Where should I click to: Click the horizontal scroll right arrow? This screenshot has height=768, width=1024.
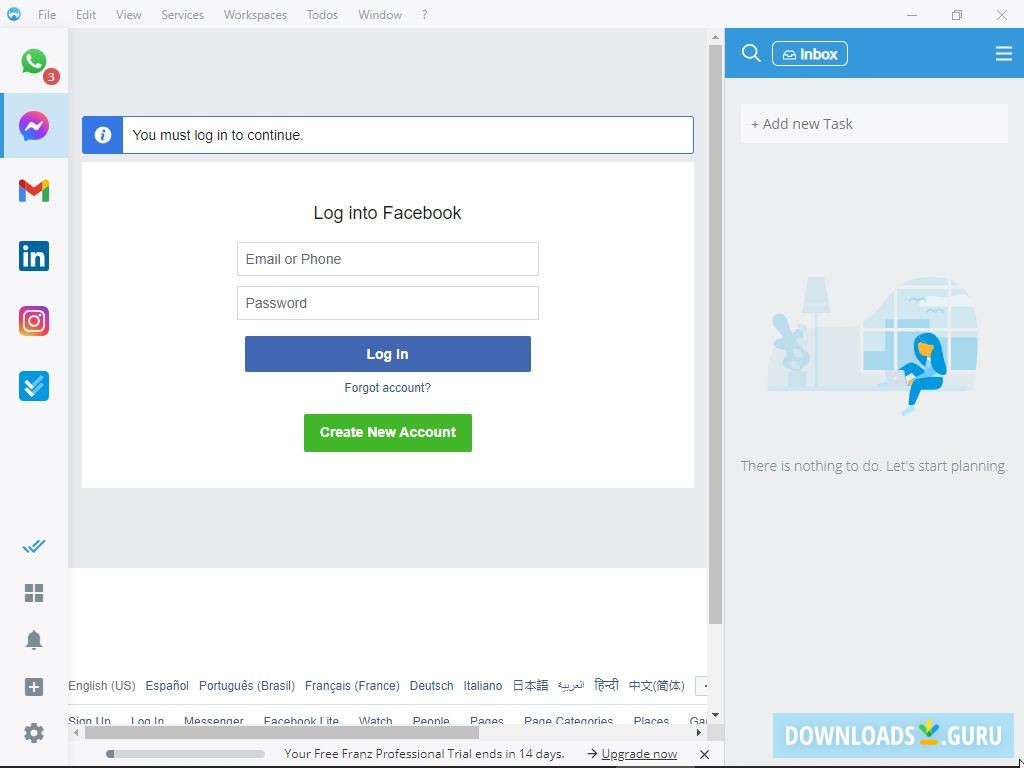[699, 733]
